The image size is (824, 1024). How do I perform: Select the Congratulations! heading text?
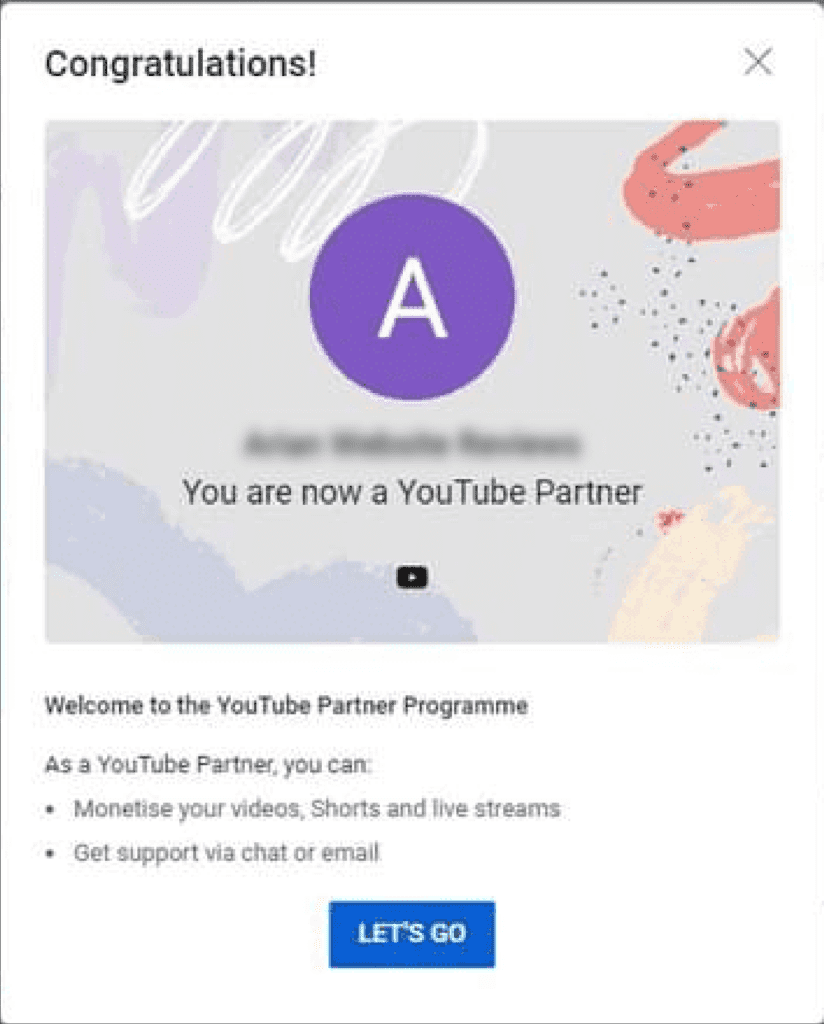tap(181, 65)
